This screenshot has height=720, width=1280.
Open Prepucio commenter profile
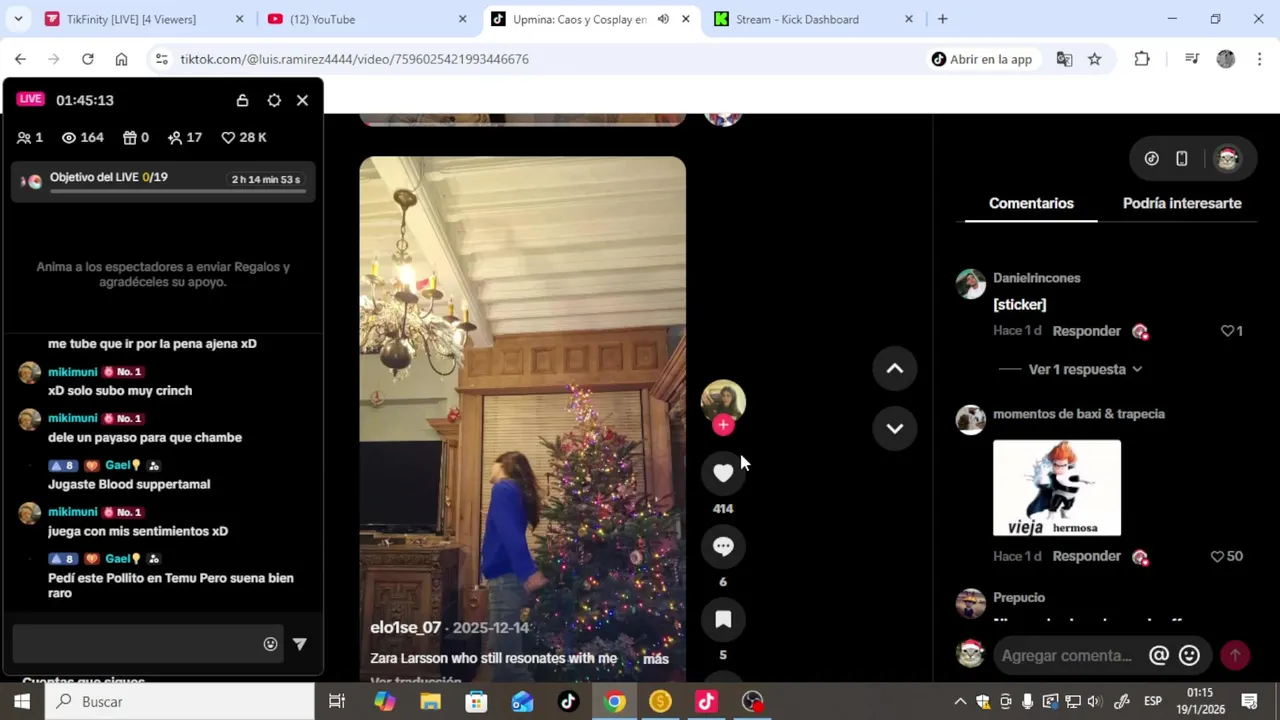(x=1019, y=597)
